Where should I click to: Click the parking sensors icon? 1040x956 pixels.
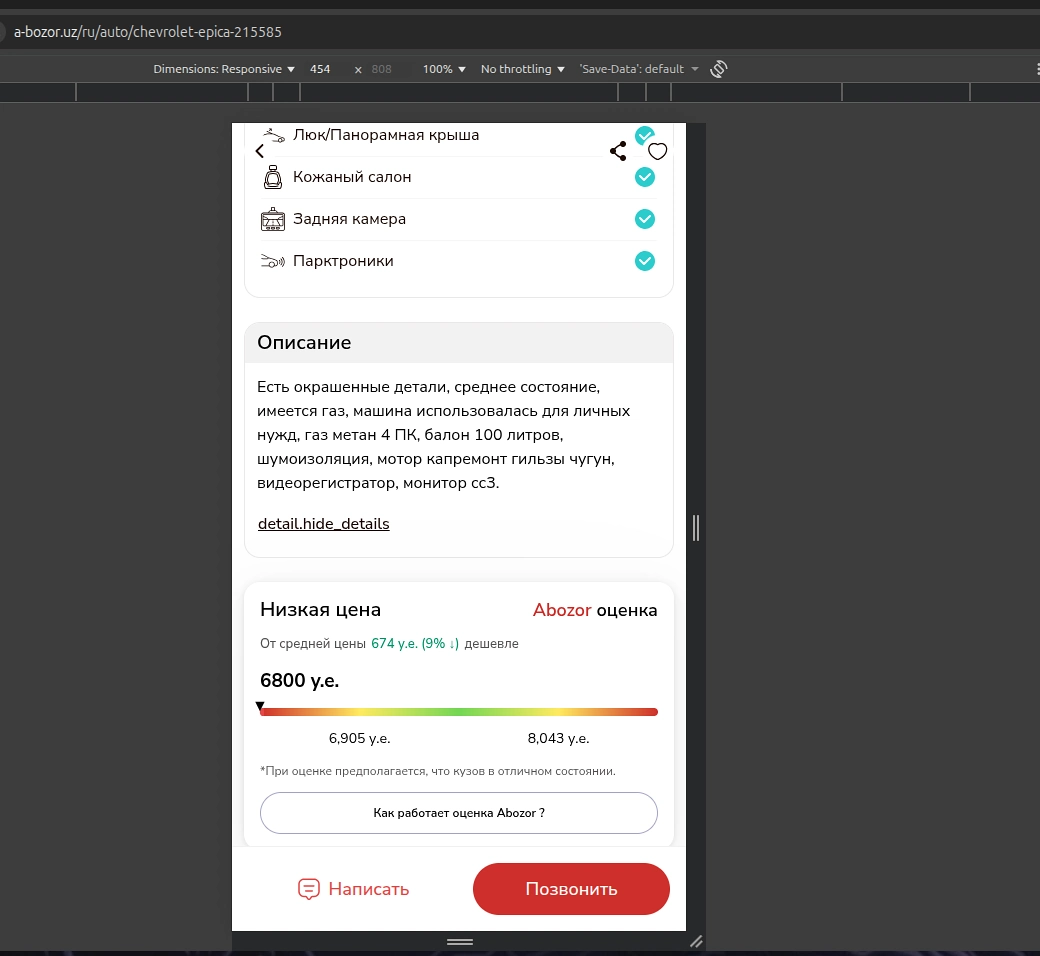(x=273, y=261)
